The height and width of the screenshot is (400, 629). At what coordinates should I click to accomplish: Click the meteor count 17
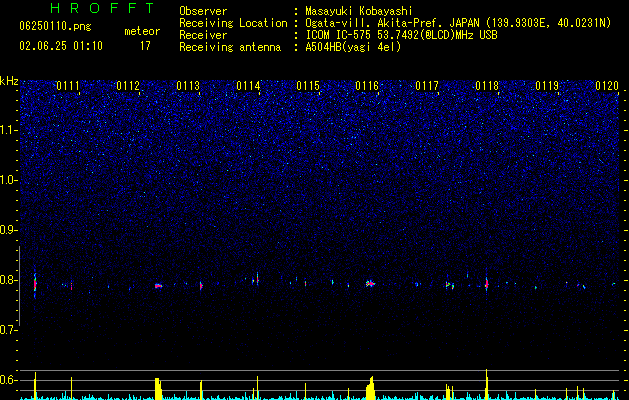pos(145,46)
